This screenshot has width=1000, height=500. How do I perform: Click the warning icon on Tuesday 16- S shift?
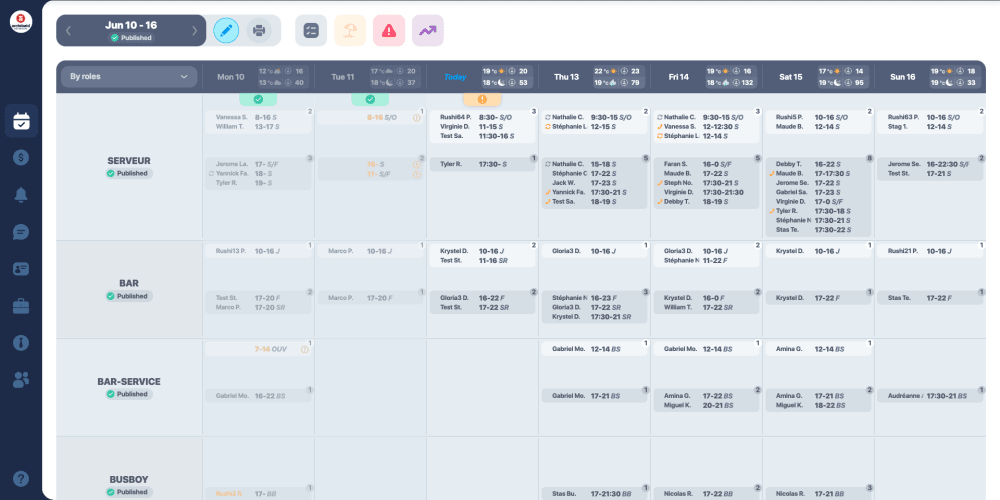click(x=416, y=165)
